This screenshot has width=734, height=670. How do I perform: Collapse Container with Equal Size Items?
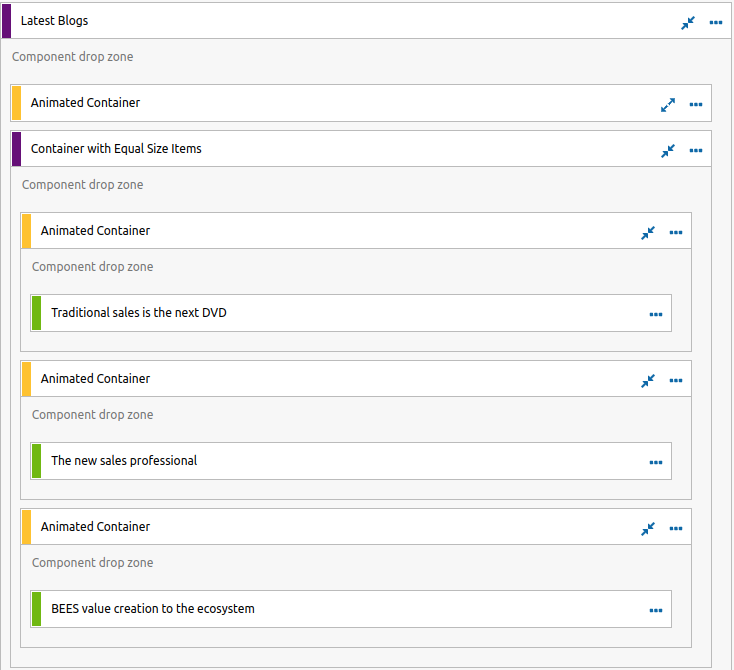tap(668, 150)
